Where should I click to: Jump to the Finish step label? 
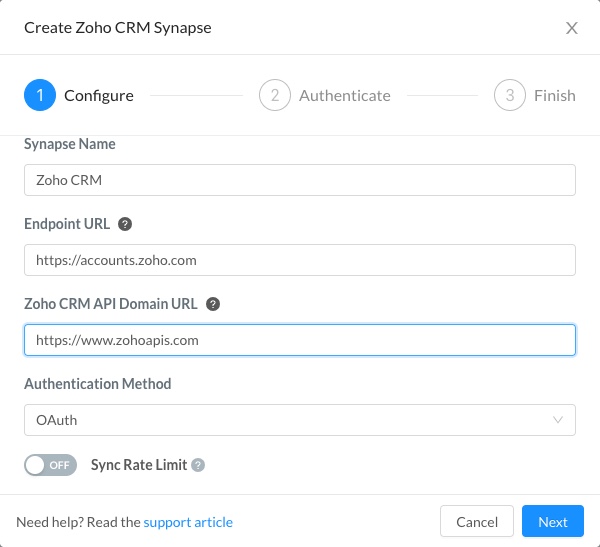tap(554, 96)
